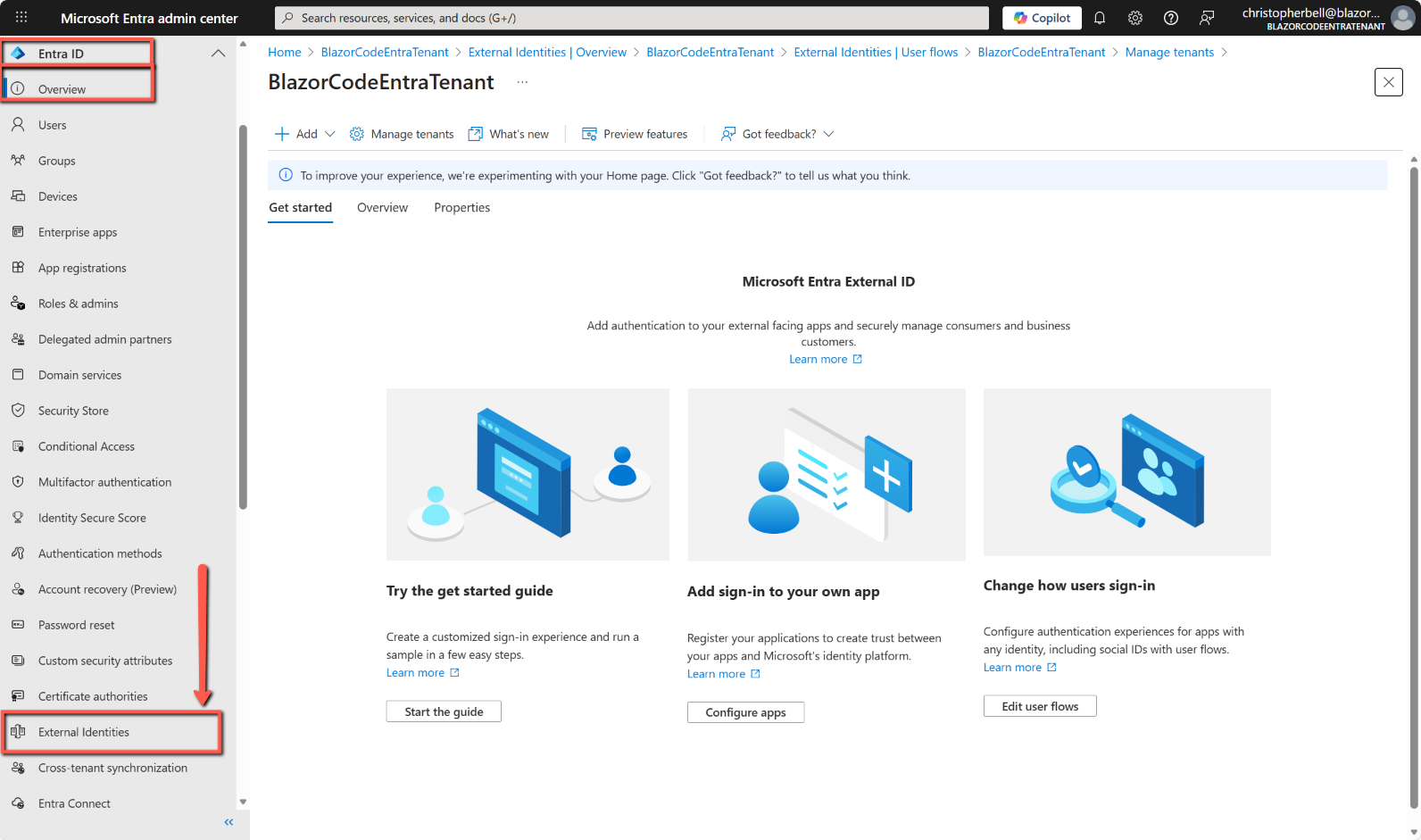Click the account profile avatar

[x=1404, y=18]
